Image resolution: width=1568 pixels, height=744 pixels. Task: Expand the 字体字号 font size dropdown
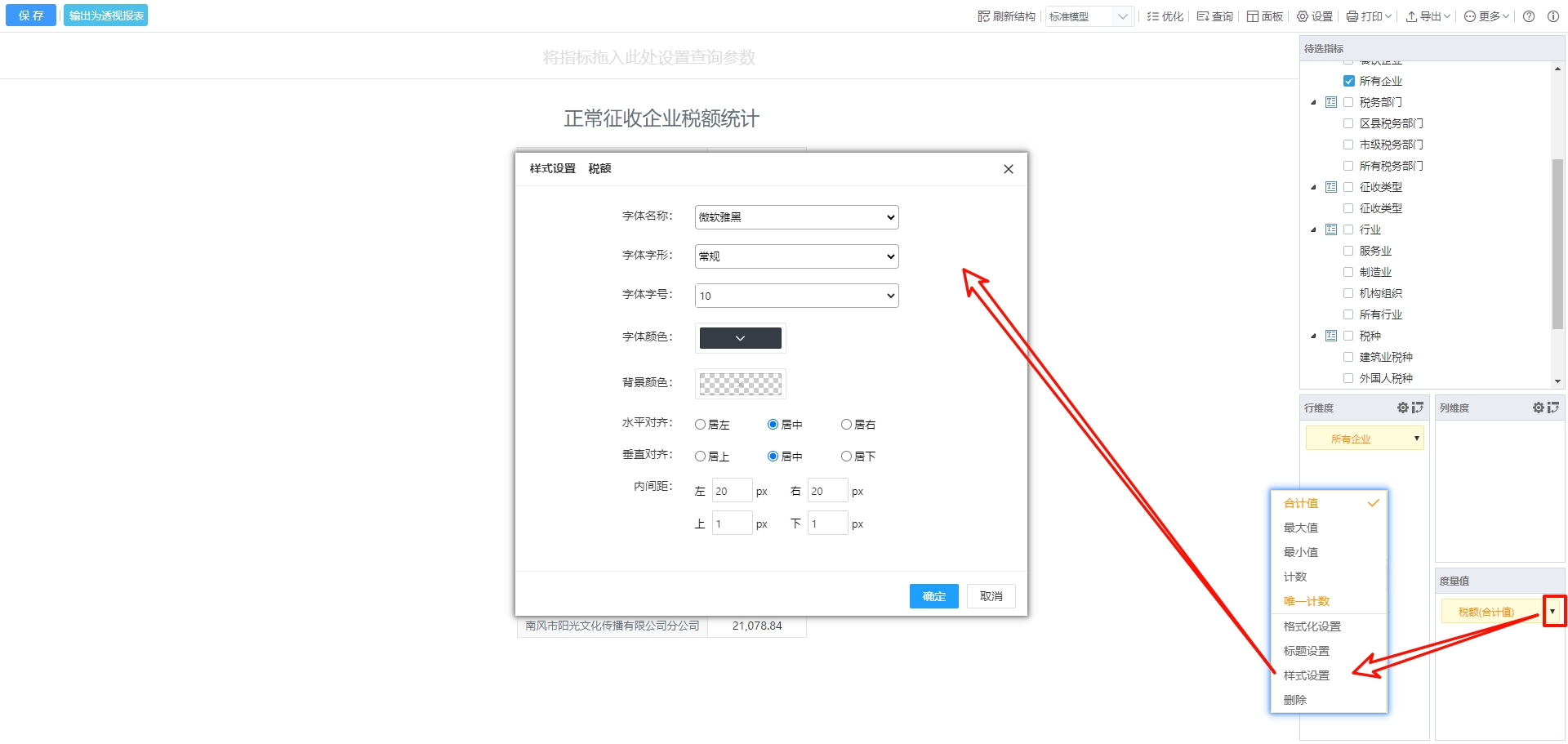(796, 296)
